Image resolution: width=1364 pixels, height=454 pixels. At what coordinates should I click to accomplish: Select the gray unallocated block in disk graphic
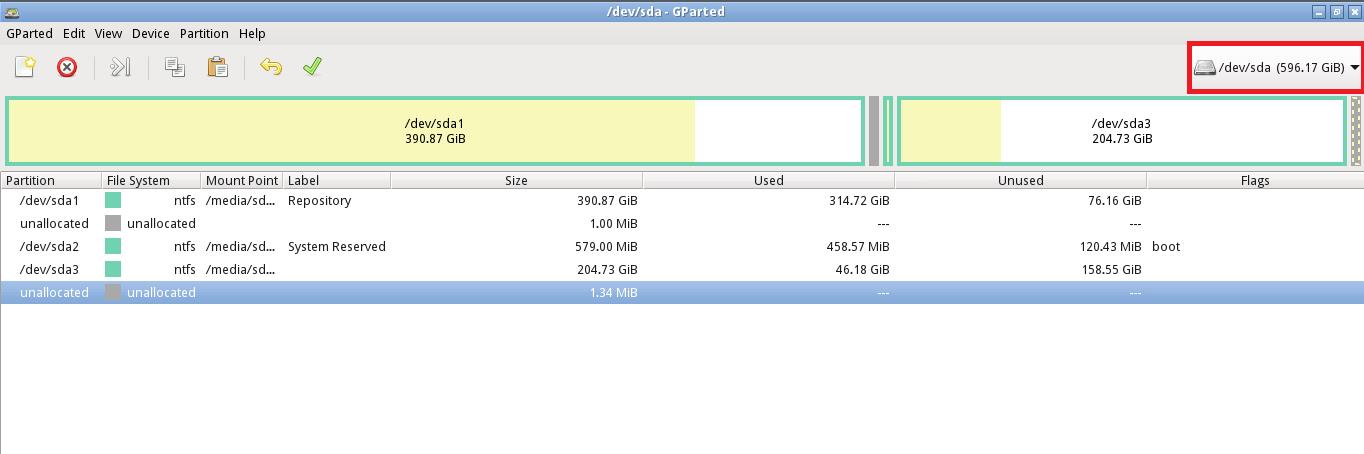click(x=874, y=131)
